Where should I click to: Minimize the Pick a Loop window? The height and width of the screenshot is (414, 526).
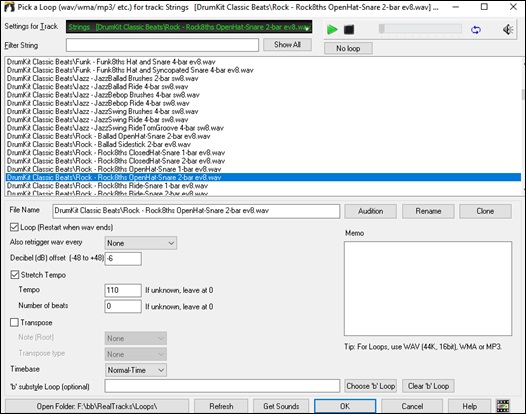pos(456,7)
